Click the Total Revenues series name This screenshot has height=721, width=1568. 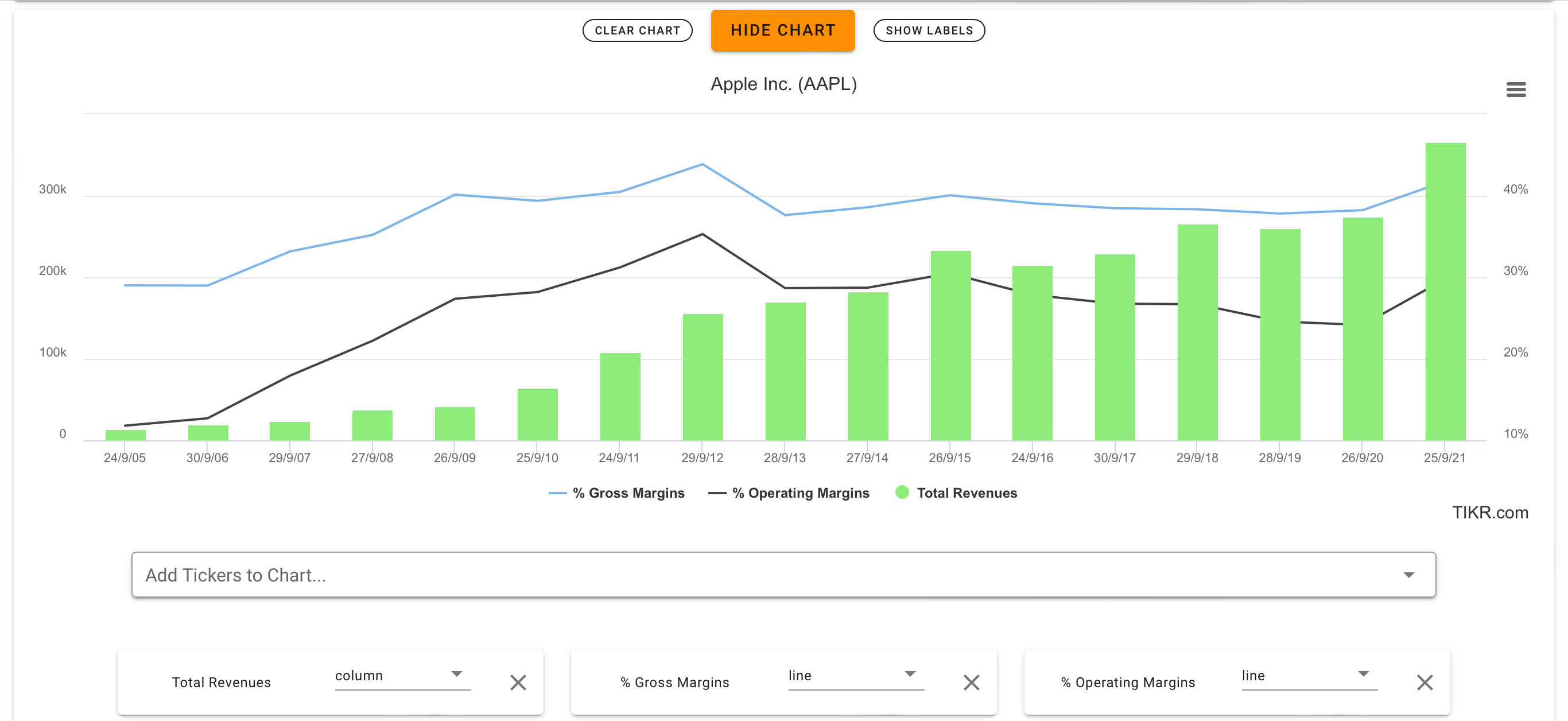[221, 682]
